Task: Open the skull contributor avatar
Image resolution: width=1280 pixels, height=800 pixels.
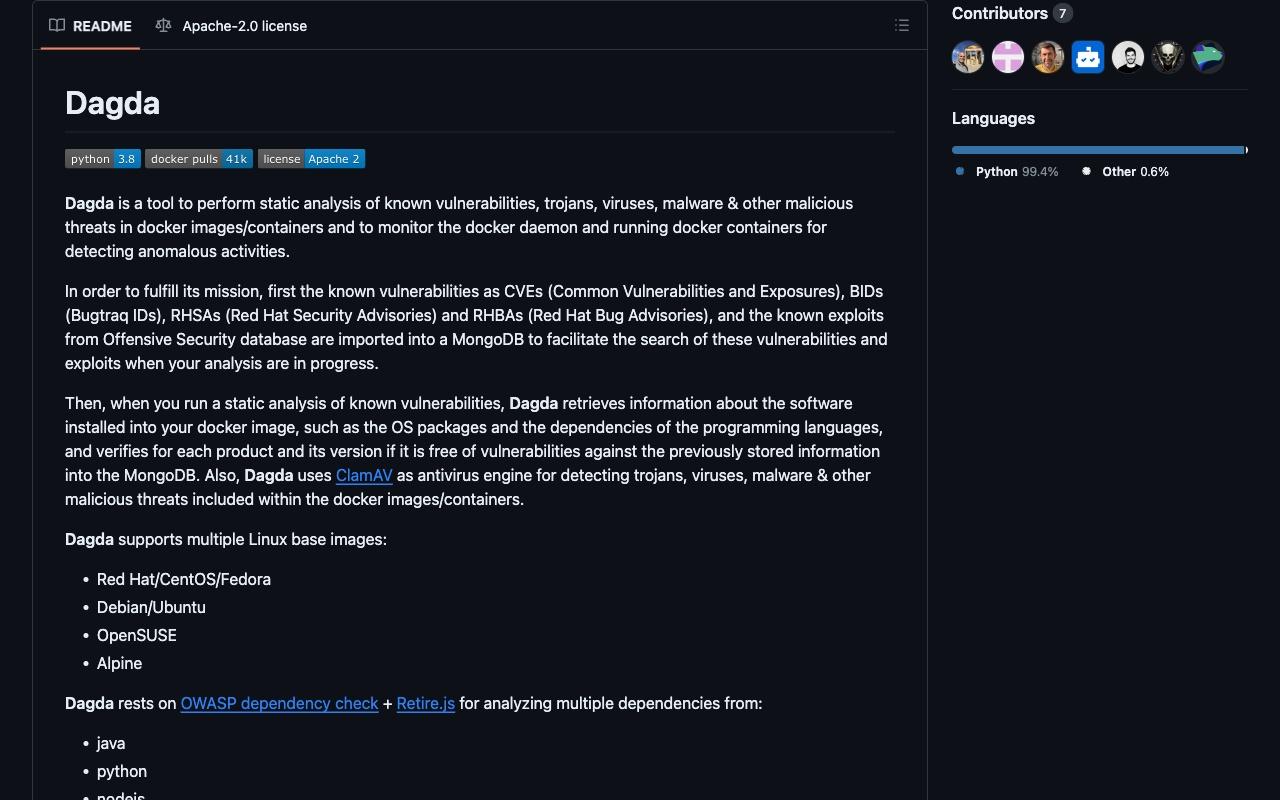Action: click(x=1168, y=57)
